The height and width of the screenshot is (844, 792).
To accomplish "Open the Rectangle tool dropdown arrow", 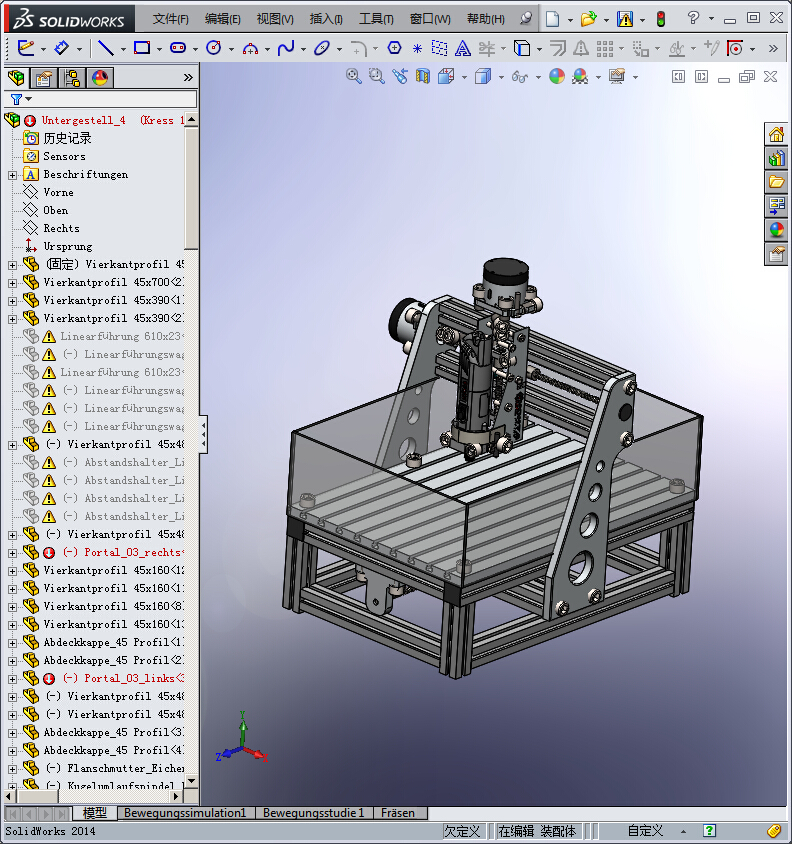I will [159, 48].
